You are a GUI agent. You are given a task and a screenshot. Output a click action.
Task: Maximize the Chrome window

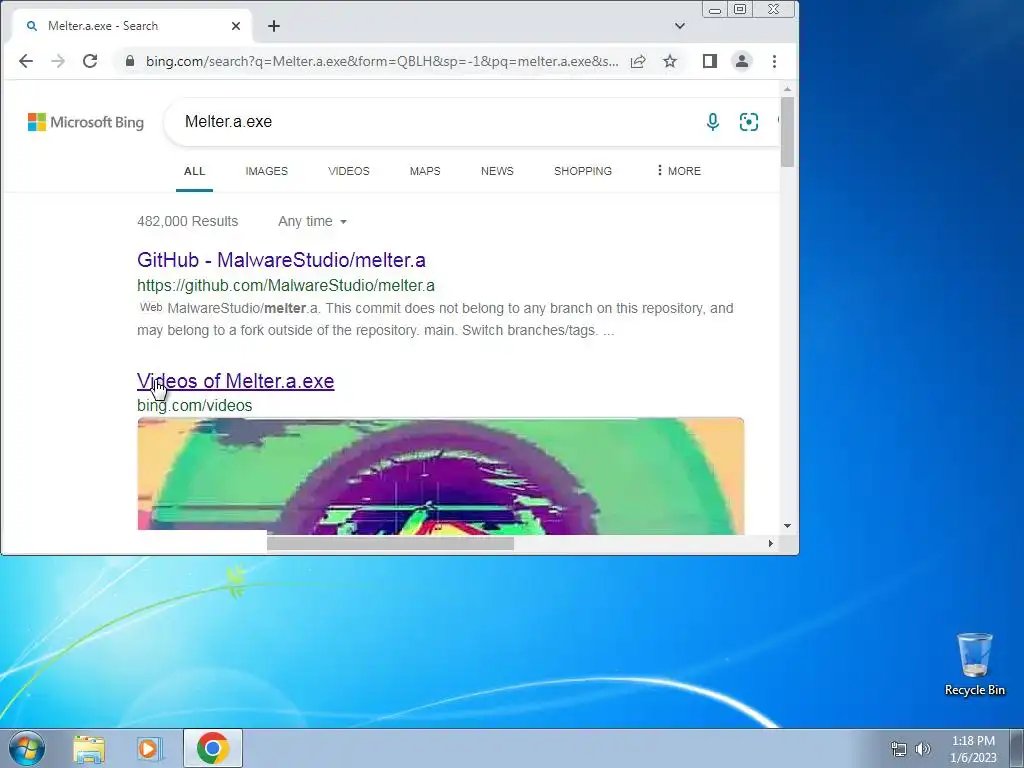tap(740, 9)
